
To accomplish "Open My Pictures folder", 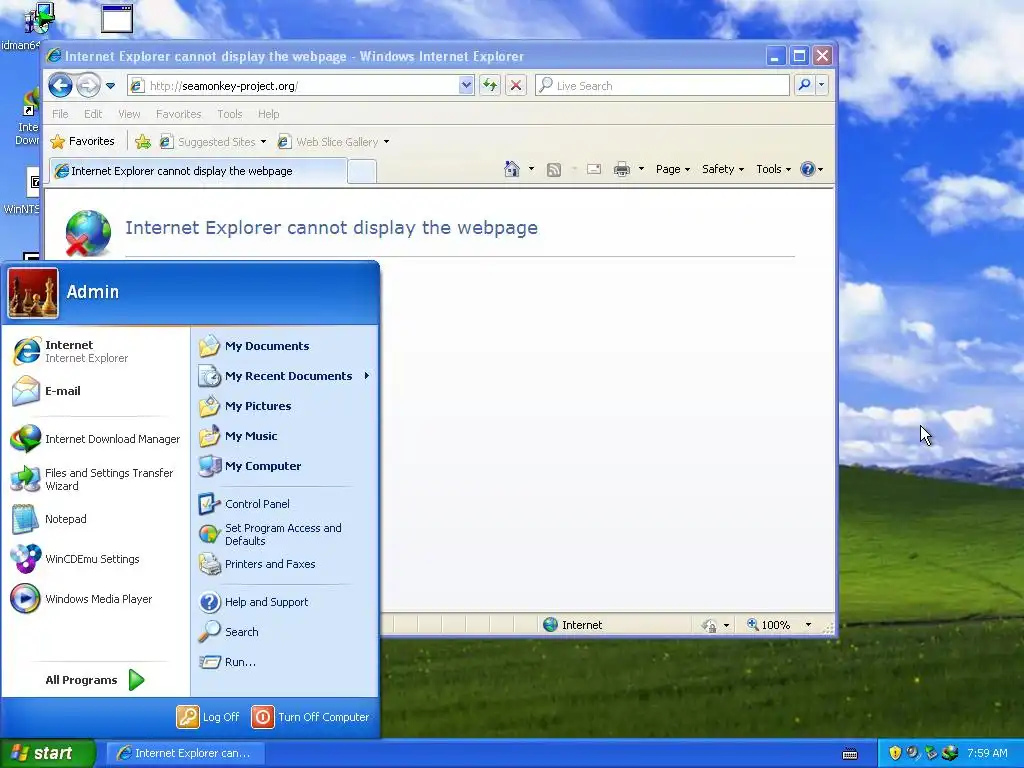I will coord(285,406).
